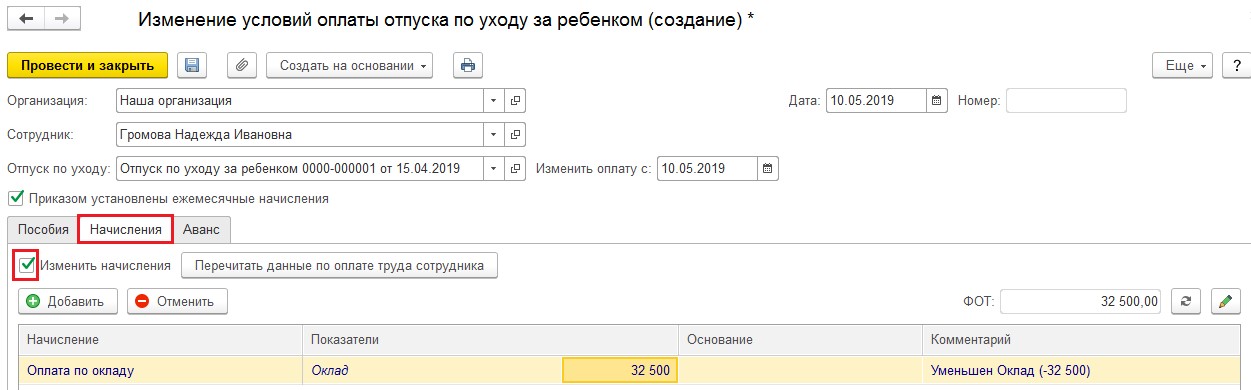Image resolution: width=1251 pixels, height=390 pixels.
Task: Open calendar picker next to Дата field
Action: coord(937,101)
